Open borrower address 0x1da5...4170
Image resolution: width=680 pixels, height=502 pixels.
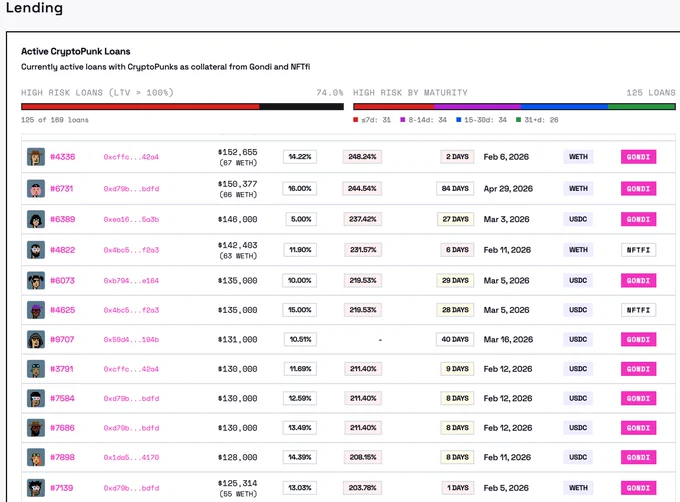click(x=131, y=457)
